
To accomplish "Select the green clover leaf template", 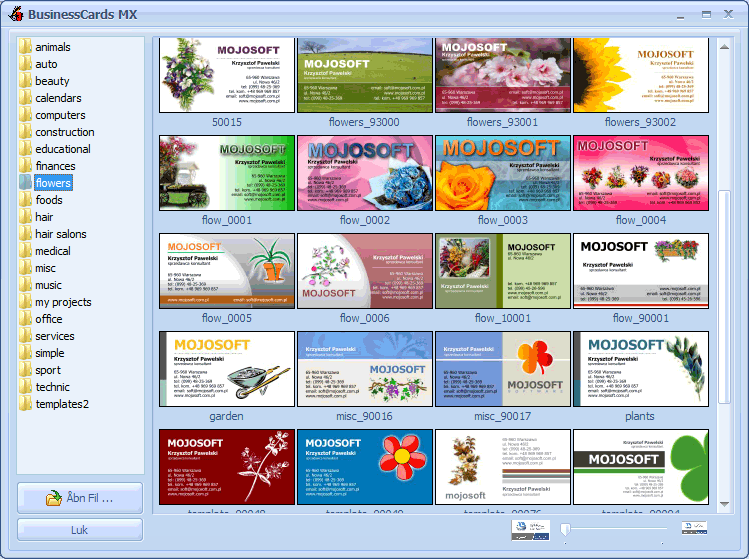I will point(641,467).
